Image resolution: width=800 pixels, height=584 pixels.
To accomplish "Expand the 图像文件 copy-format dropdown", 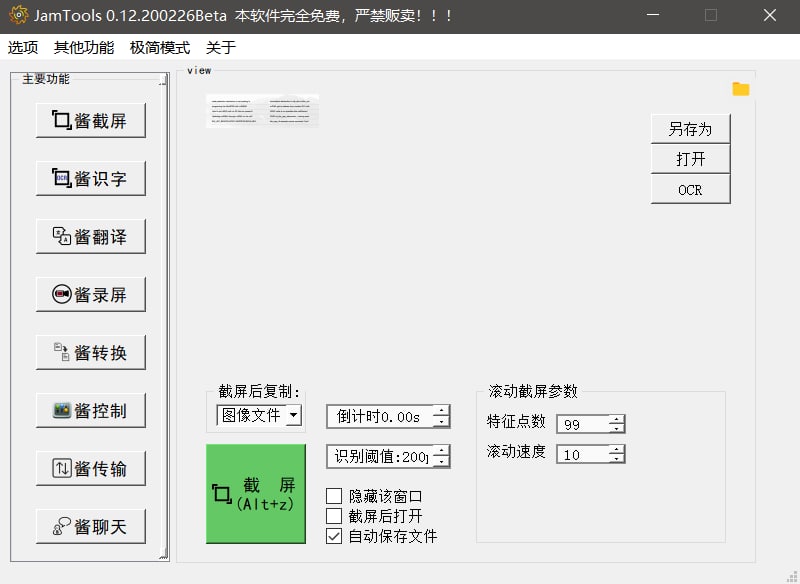I will (x=293, y=415).
